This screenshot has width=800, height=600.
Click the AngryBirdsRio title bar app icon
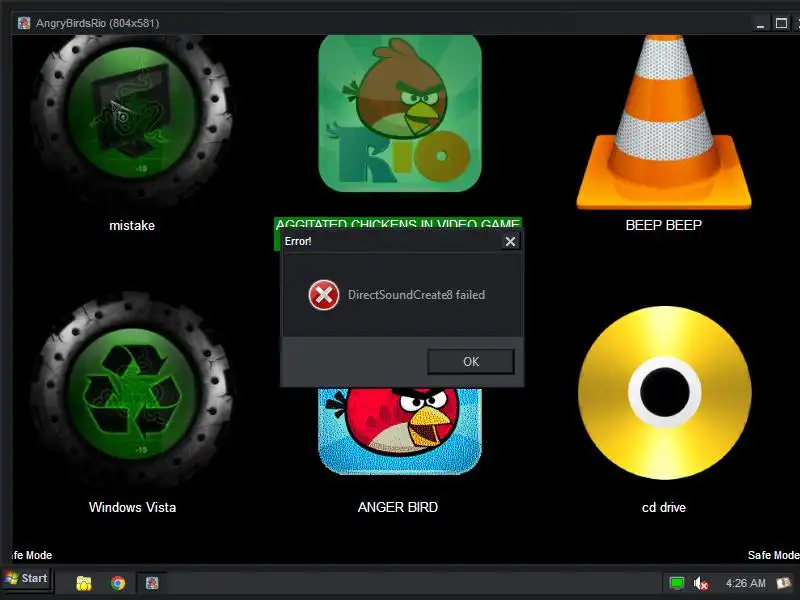tap(24, 23)
